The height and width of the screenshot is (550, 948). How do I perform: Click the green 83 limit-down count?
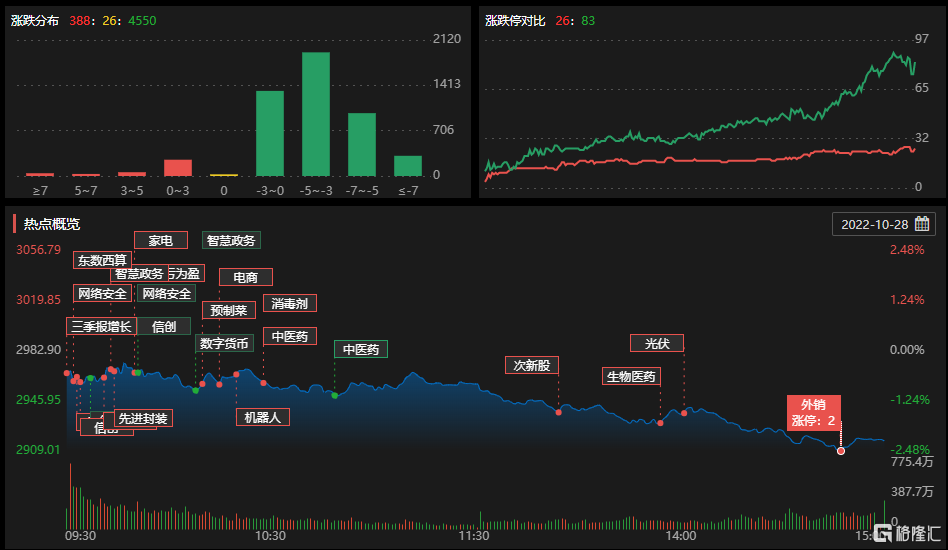588,21
